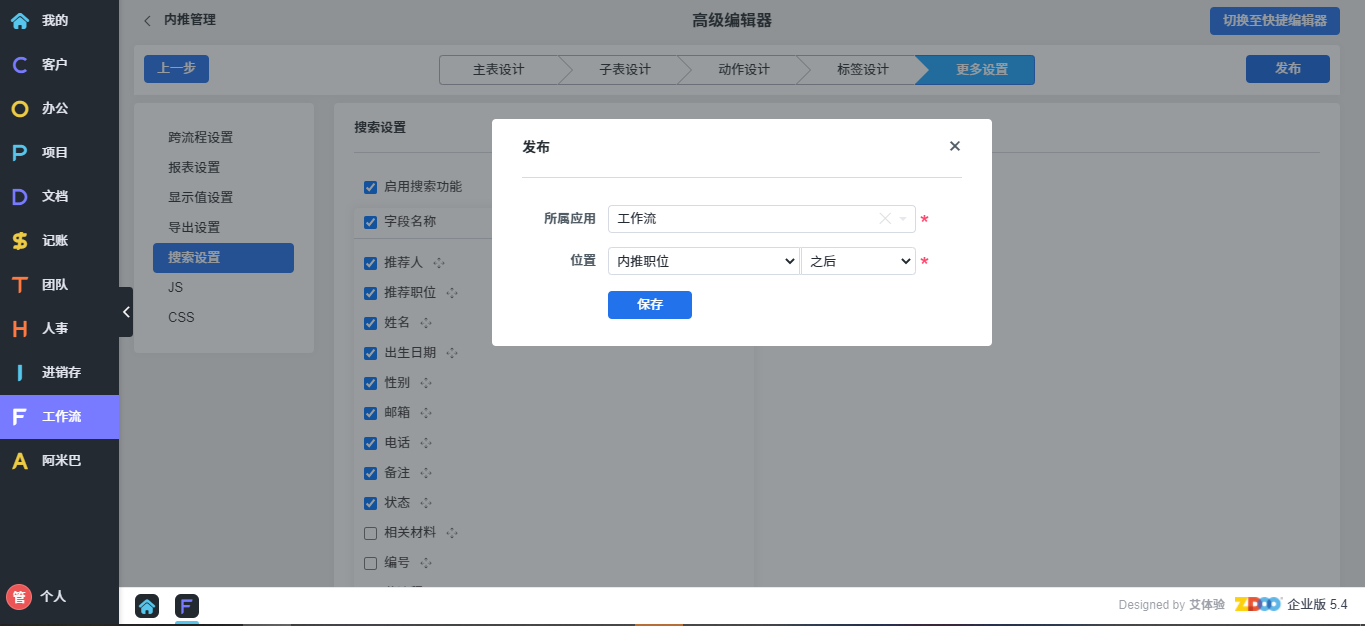Screen dimensions: 1365x626
Task: Open the 记账 dollar icon in the sidebar
Action: (20, 240)
